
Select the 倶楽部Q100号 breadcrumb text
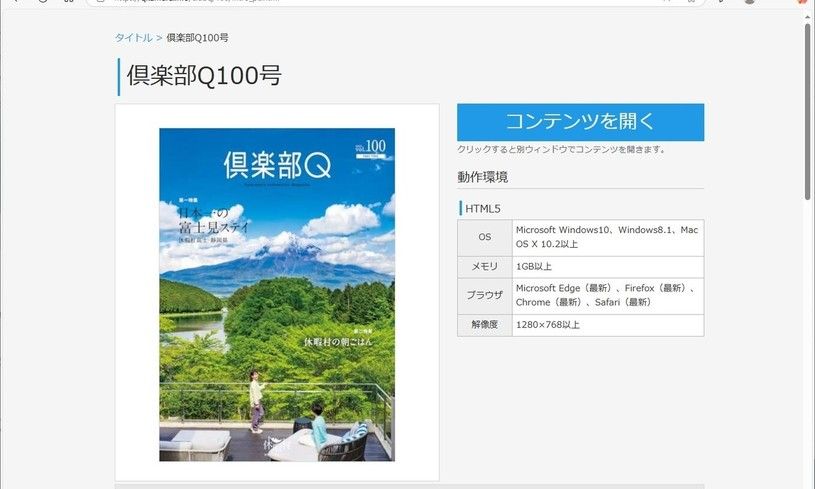(198, 38)
